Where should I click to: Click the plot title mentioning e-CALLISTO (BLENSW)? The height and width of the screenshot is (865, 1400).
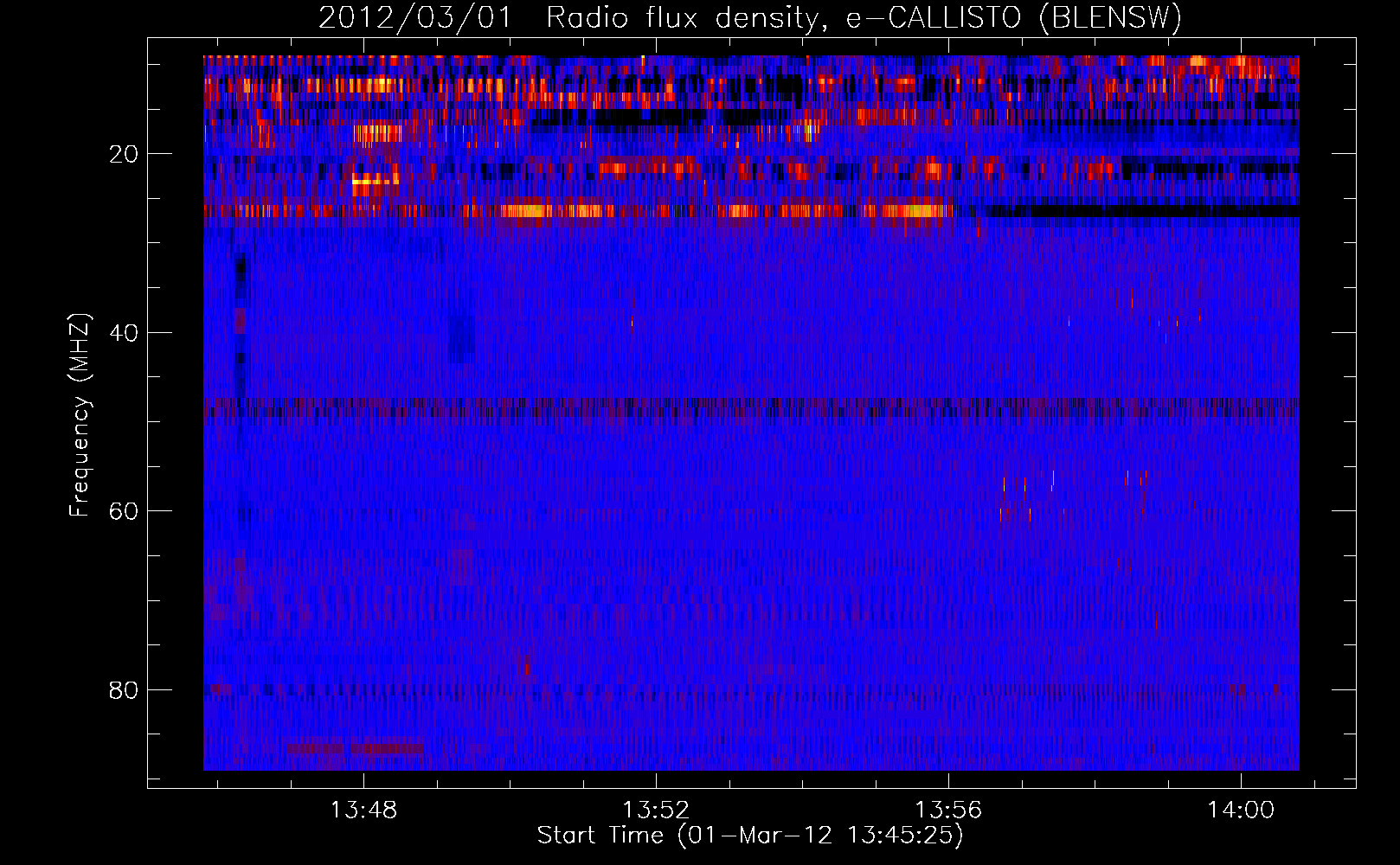[750, 17]
